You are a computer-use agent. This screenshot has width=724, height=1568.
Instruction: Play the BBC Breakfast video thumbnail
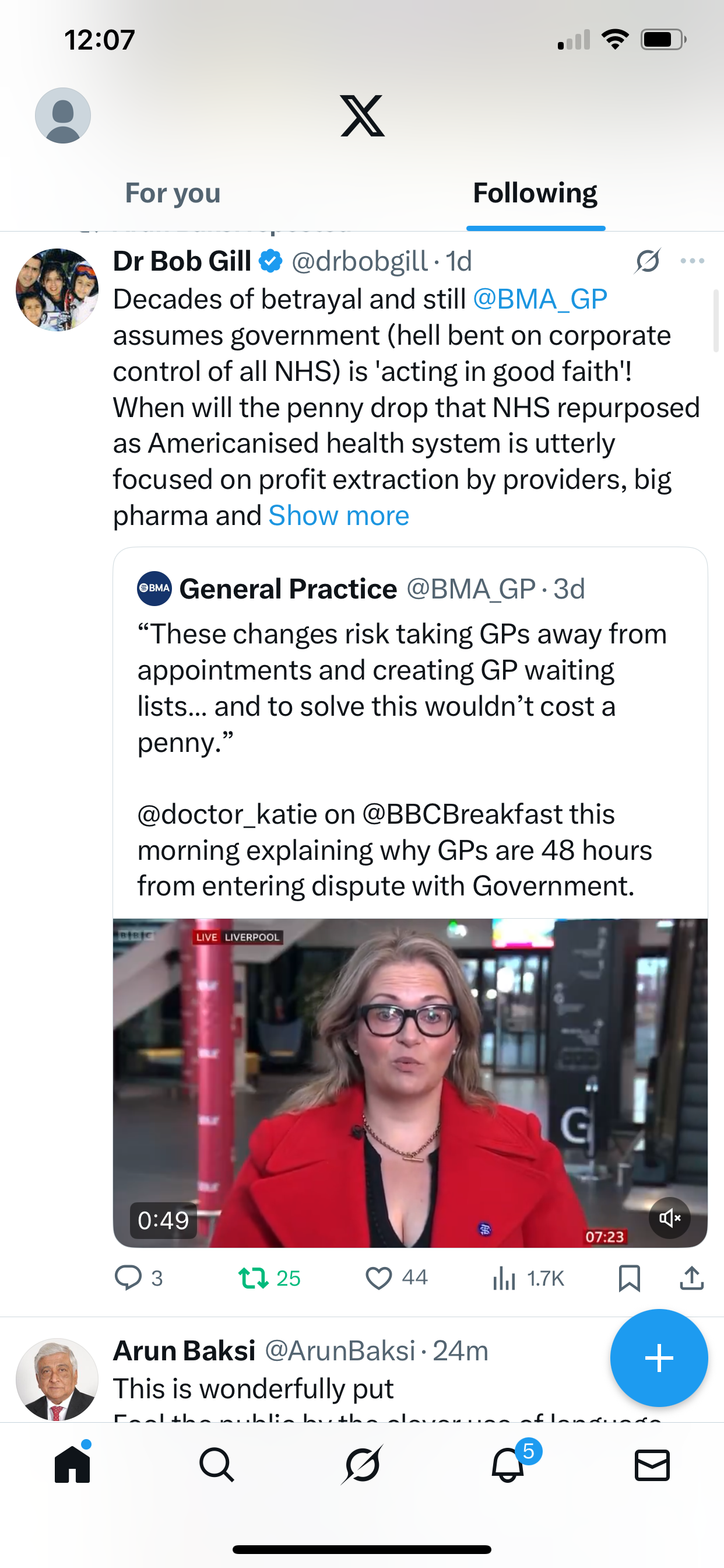click(x=410, y=1082)
